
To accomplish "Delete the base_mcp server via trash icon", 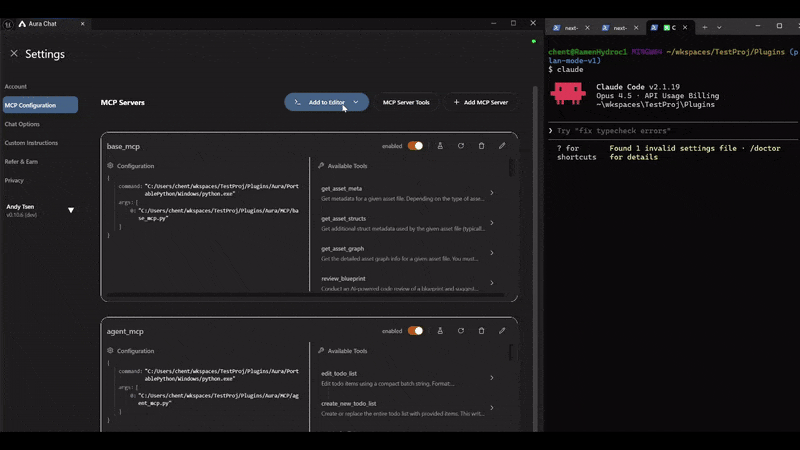I will pos(481,146).
